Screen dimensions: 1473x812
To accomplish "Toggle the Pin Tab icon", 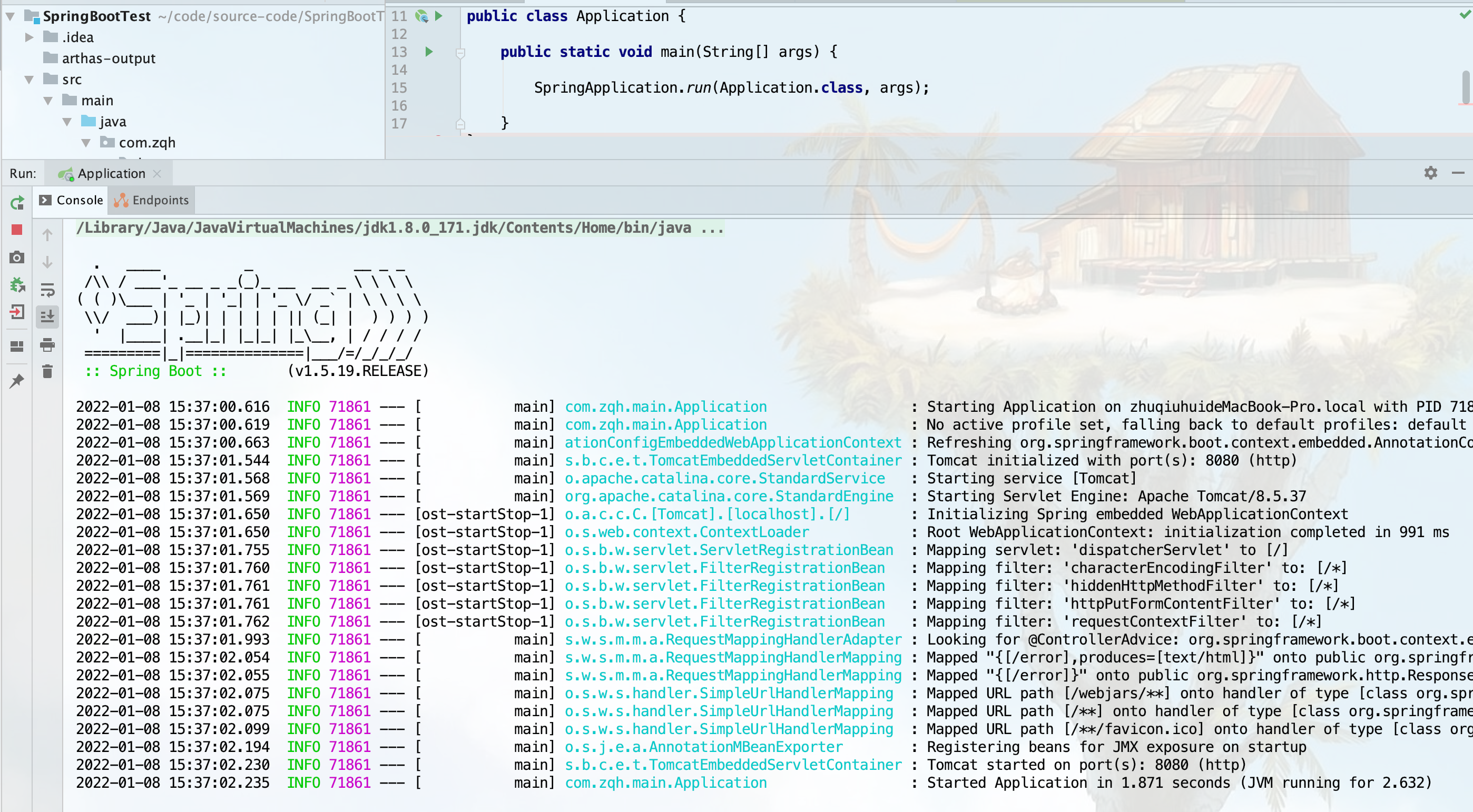I will (x=16, y=381).
